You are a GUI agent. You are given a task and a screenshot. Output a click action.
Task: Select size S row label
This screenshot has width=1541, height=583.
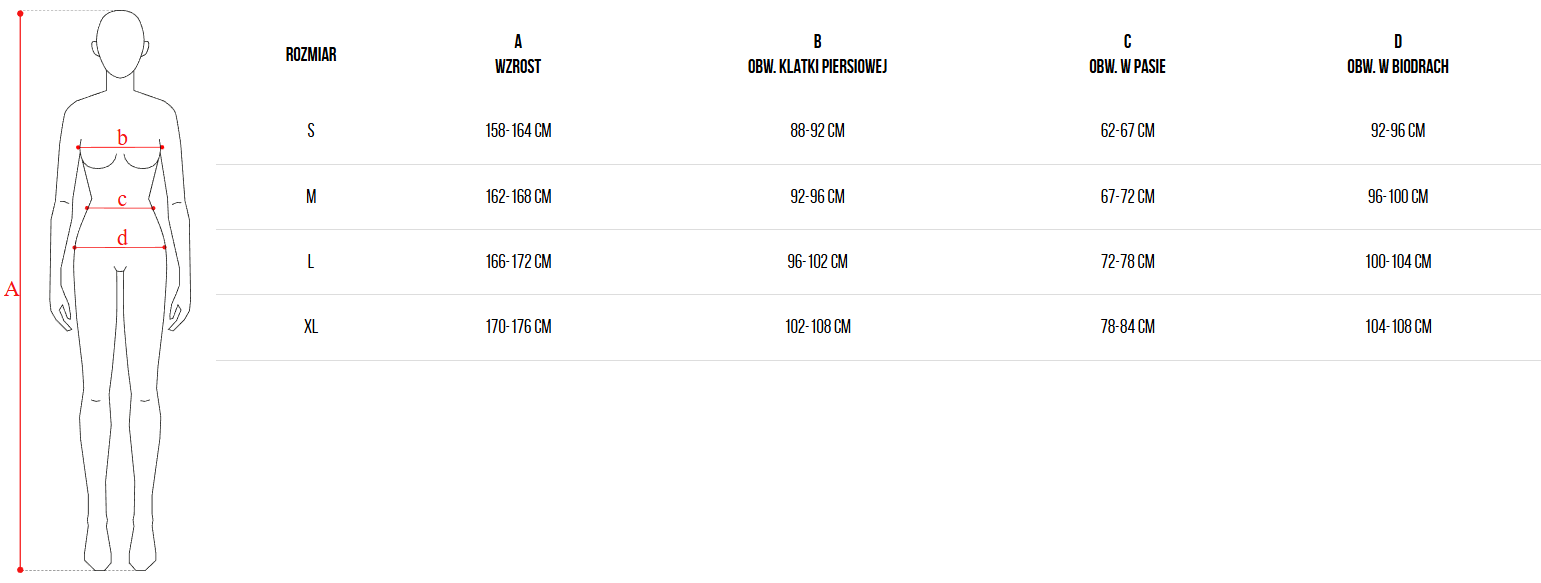311,131
